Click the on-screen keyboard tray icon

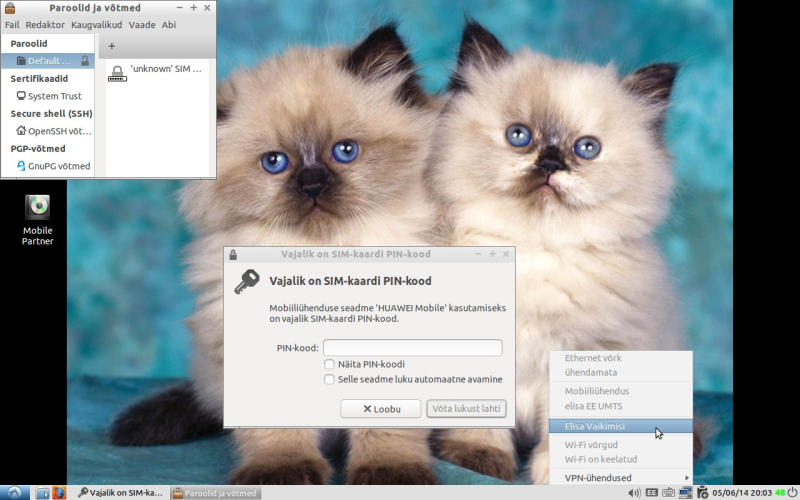668,493
